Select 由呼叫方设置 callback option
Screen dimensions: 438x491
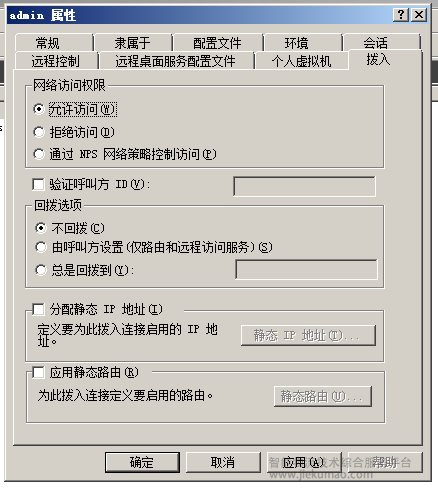click(41, 247)
